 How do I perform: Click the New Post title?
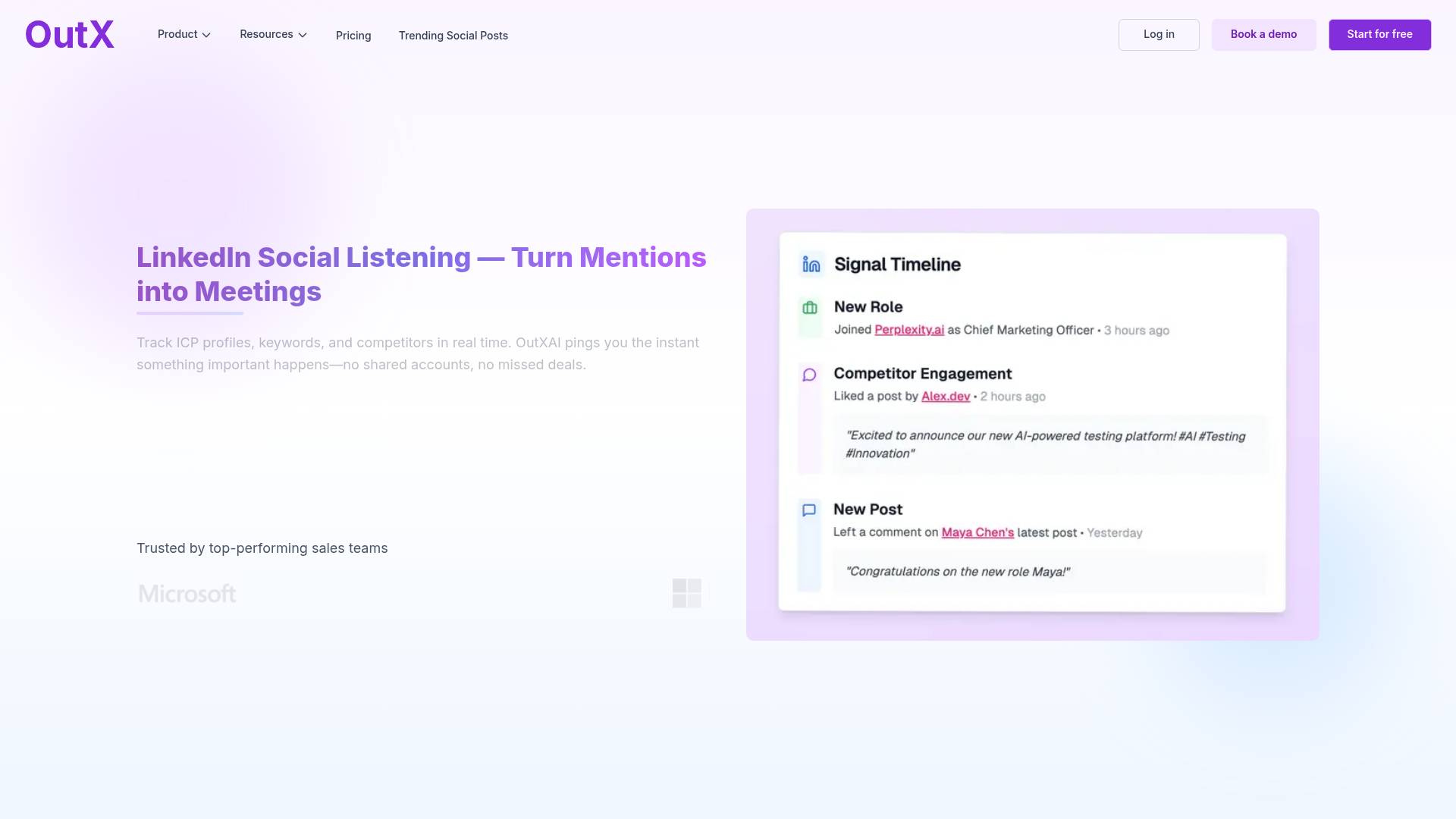tap(868, 510)
